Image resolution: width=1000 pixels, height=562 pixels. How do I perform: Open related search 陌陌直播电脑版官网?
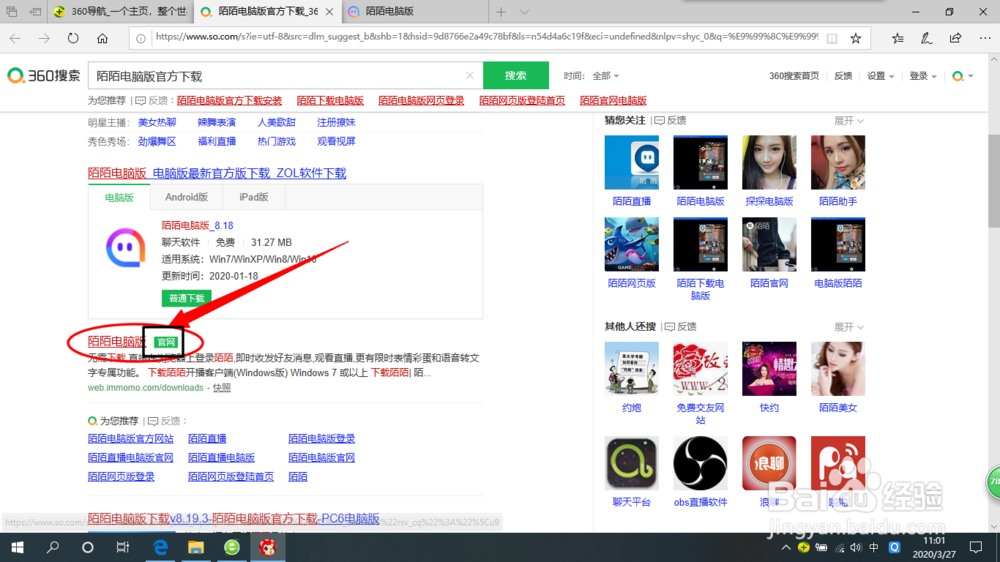tap(130, 457)
